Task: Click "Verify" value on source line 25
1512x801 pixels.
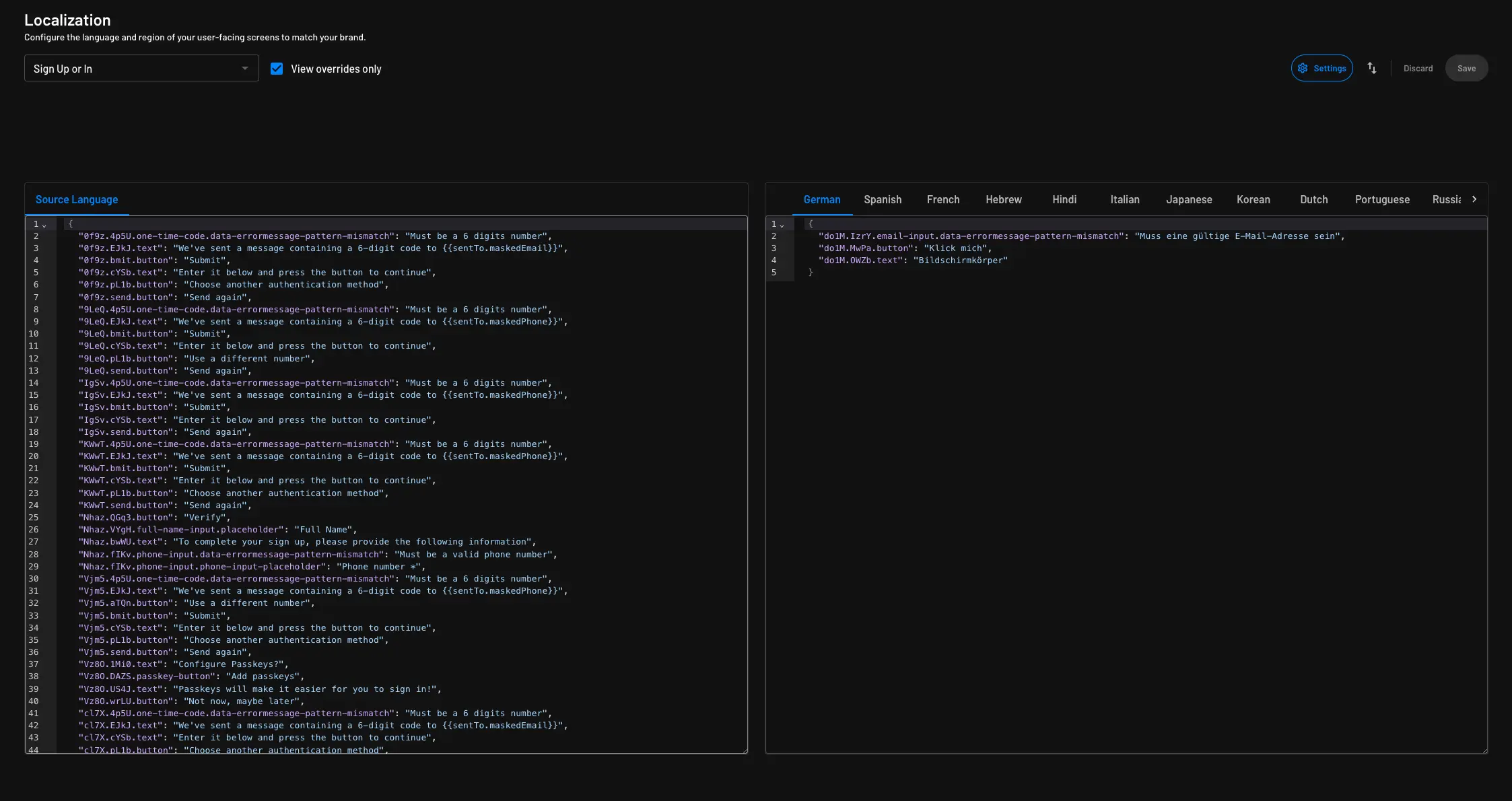Action: [x=205, y=518]
